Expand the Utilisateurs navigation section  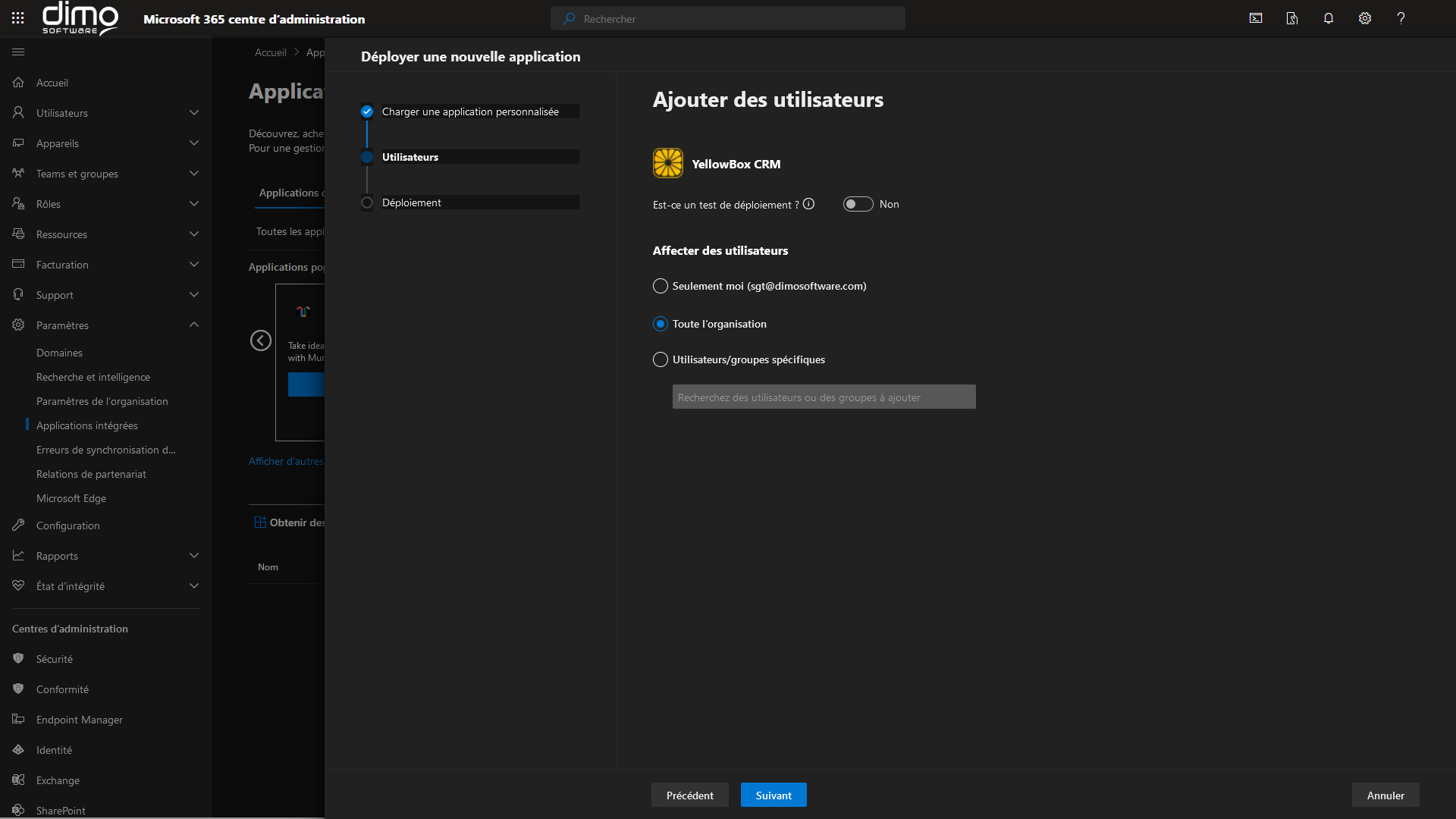(194, 113)
